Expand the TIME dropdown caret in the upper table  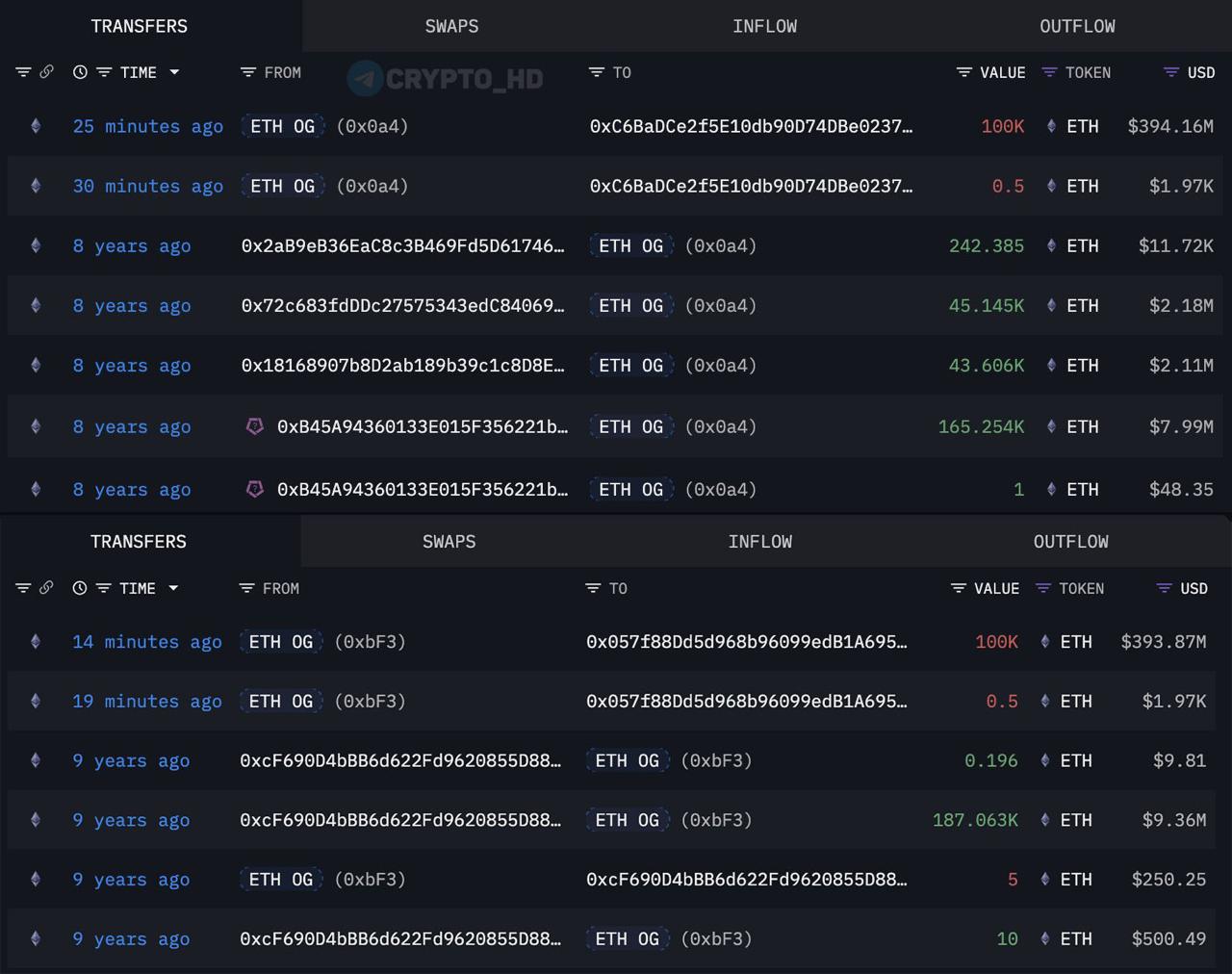point(174,72)
